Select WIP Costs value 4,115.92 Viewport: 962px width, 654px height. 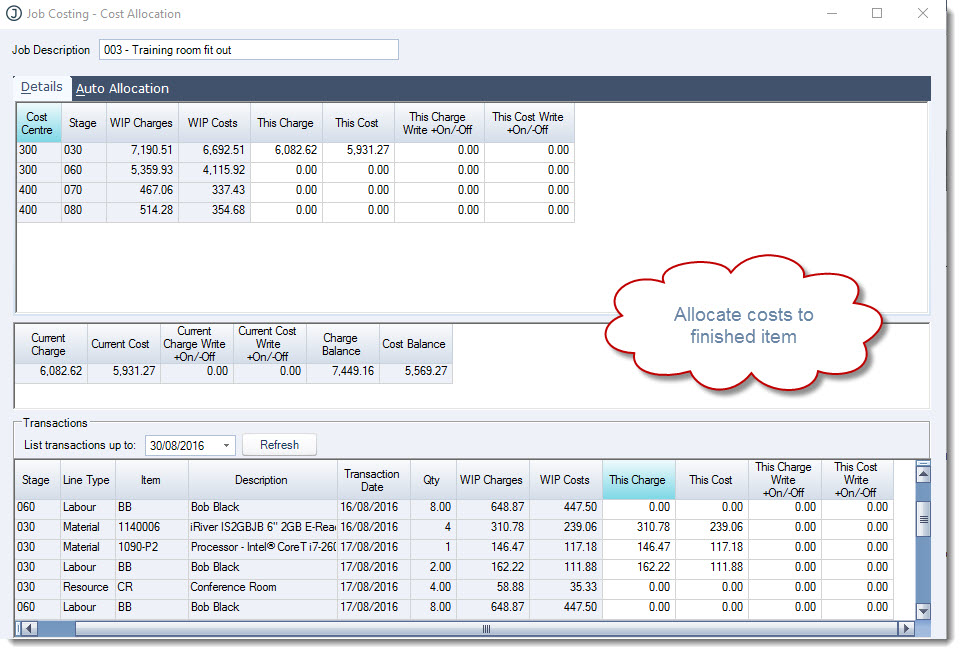214,170
